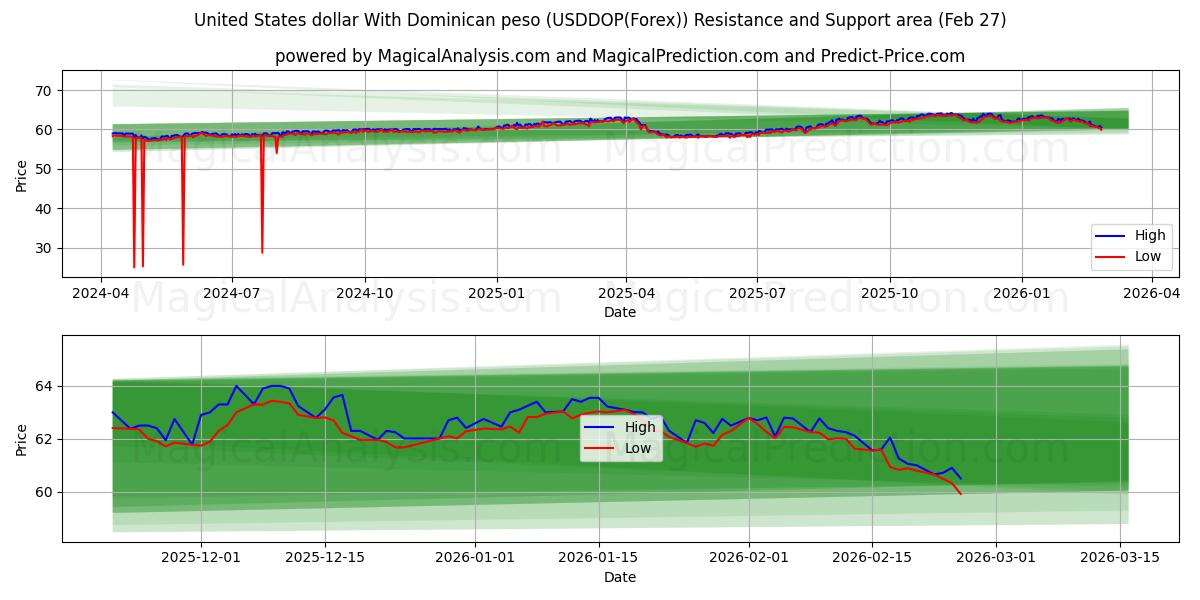Screen dimensions: 1200x600
Task: Click the '2024-10' x-axis label in the top chart
Action: pos(364,293)
